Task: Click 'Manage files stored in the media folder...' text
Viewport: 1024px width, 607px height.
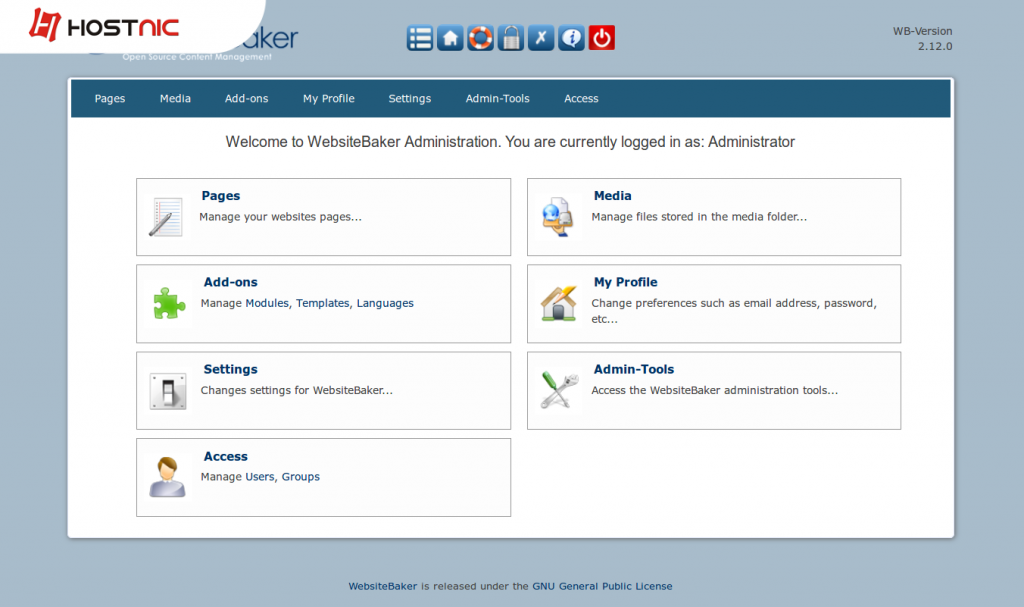Action: click(x=699, y=217)
